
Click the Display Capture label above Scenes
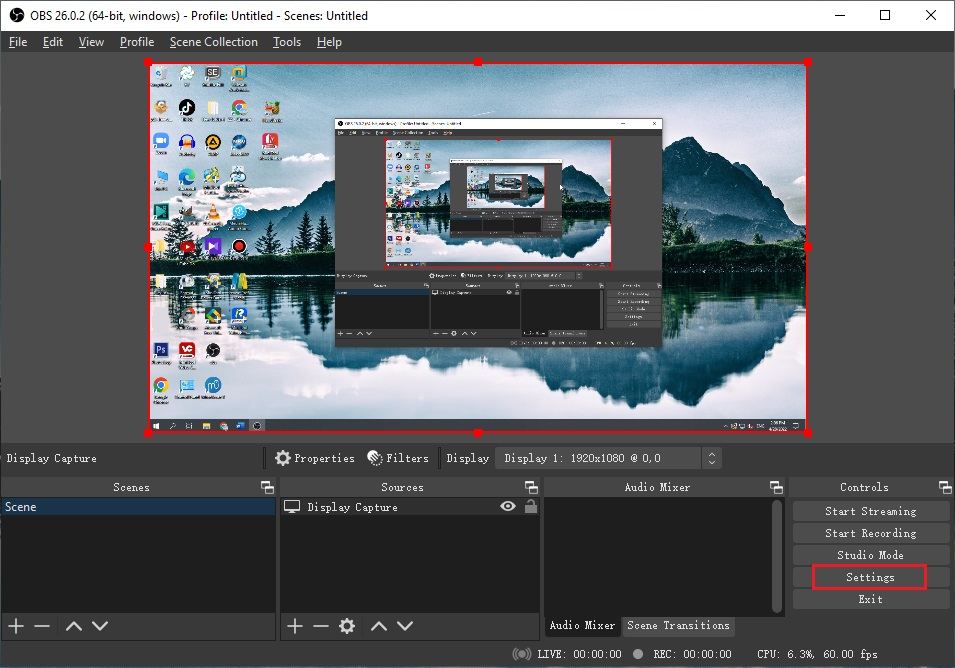[52, 458]
